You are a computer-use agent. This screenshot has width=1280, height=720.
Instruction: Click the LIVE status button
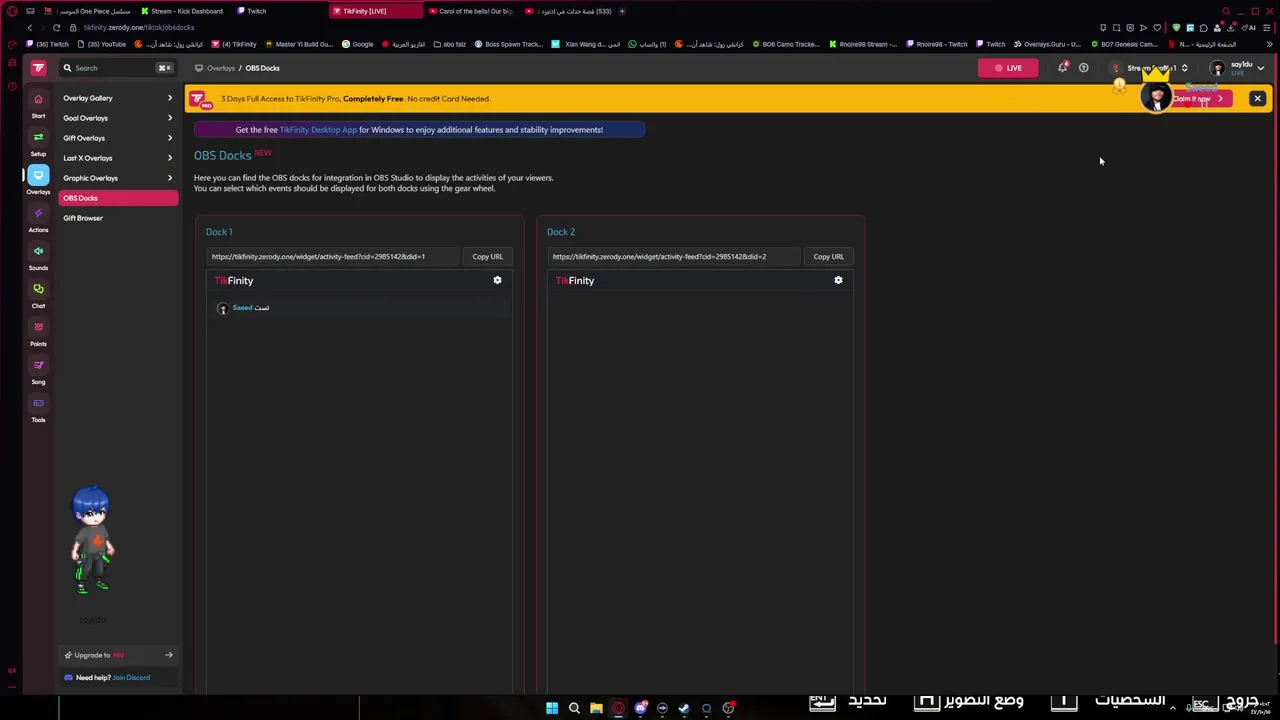pyautogui.click(x=1008, y=68)
